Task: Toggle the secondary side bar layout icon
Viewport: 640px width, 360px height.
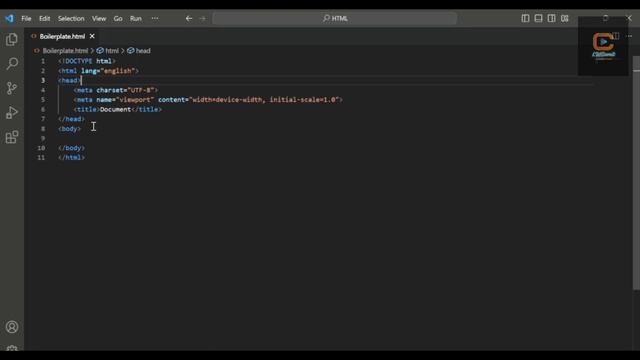Action: 551,18
